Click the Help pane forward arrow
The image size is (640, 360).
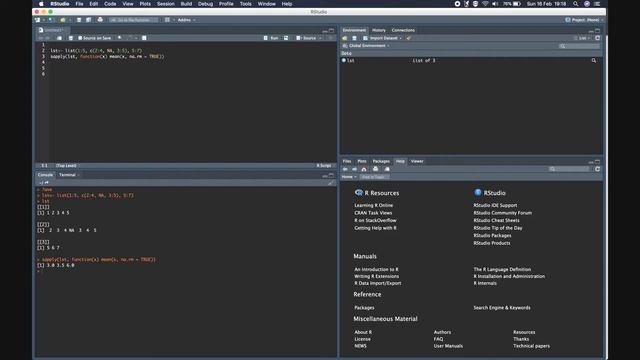(x=354, y=169)
